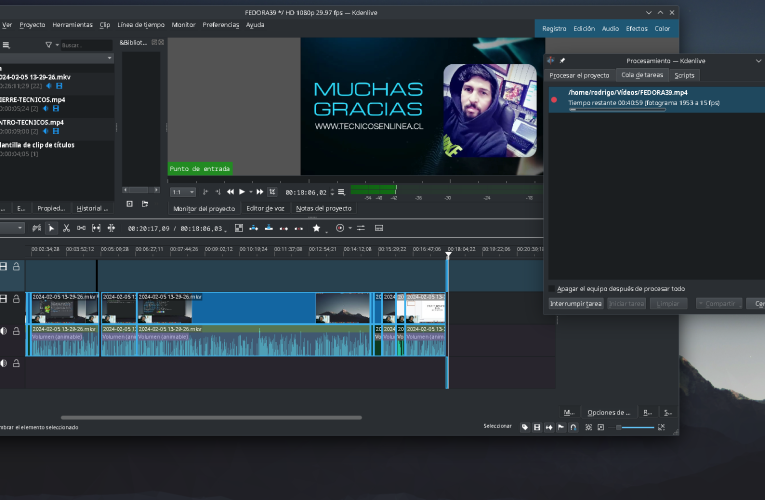
Task: Toggle video thumbnails display
Action: [537, 427]
